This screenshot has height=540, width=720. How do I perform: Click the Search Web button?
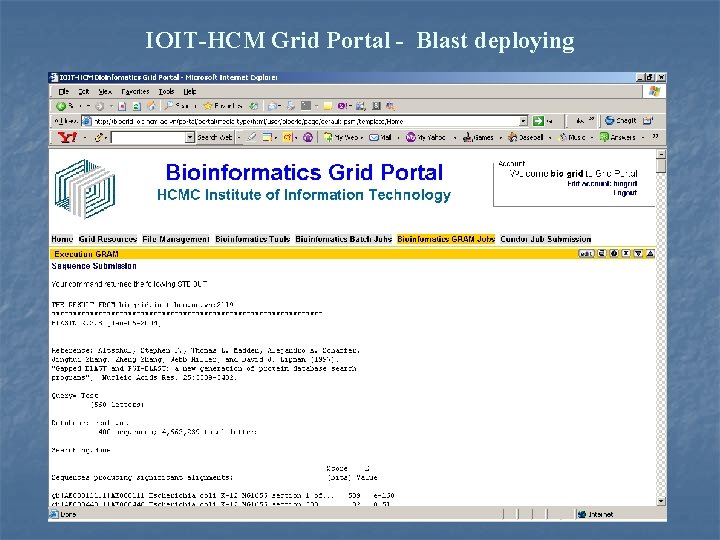(x=214, y=137)
